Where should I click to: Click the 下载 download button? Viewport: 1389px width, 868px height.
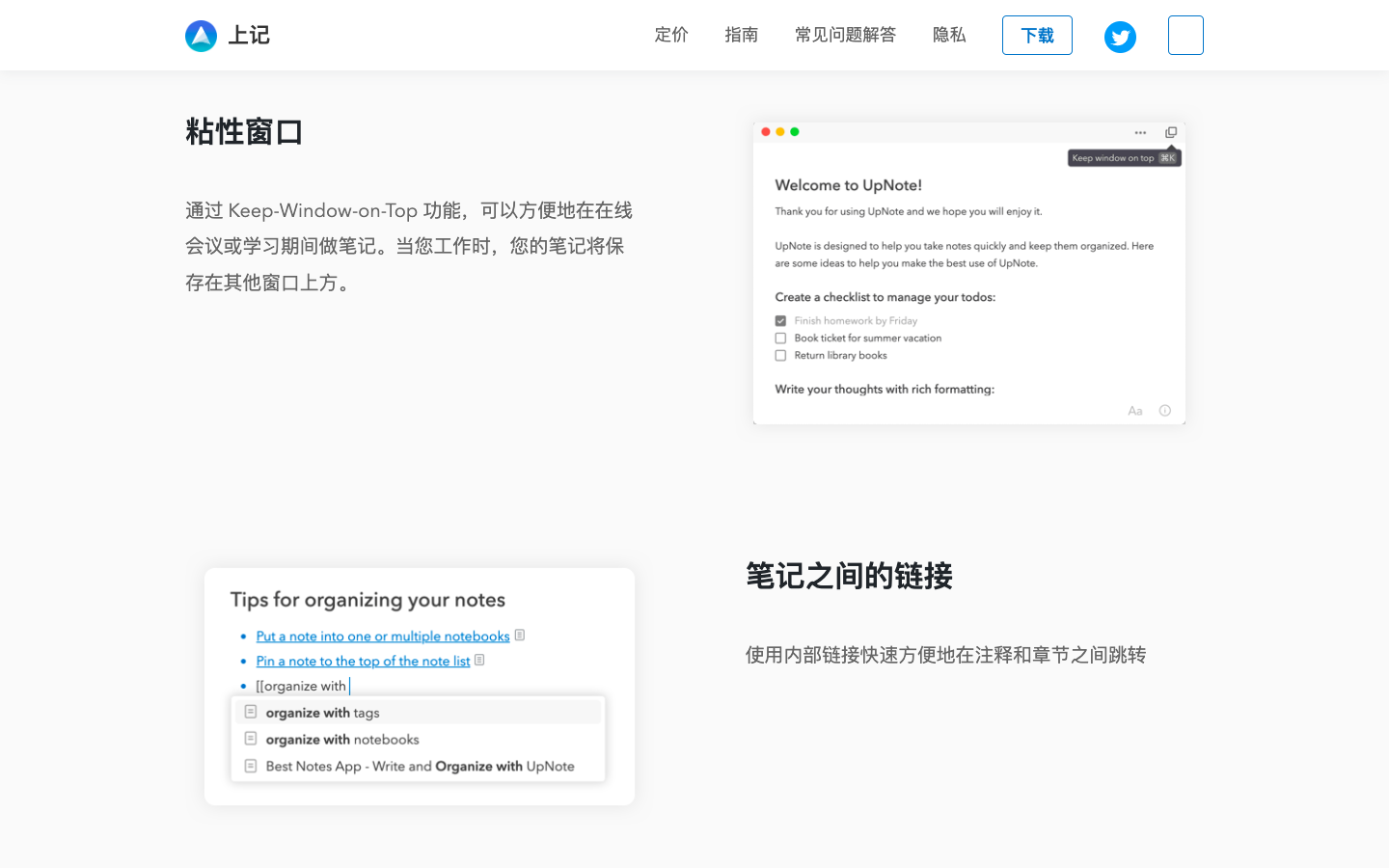click(x=1037, y=36)
